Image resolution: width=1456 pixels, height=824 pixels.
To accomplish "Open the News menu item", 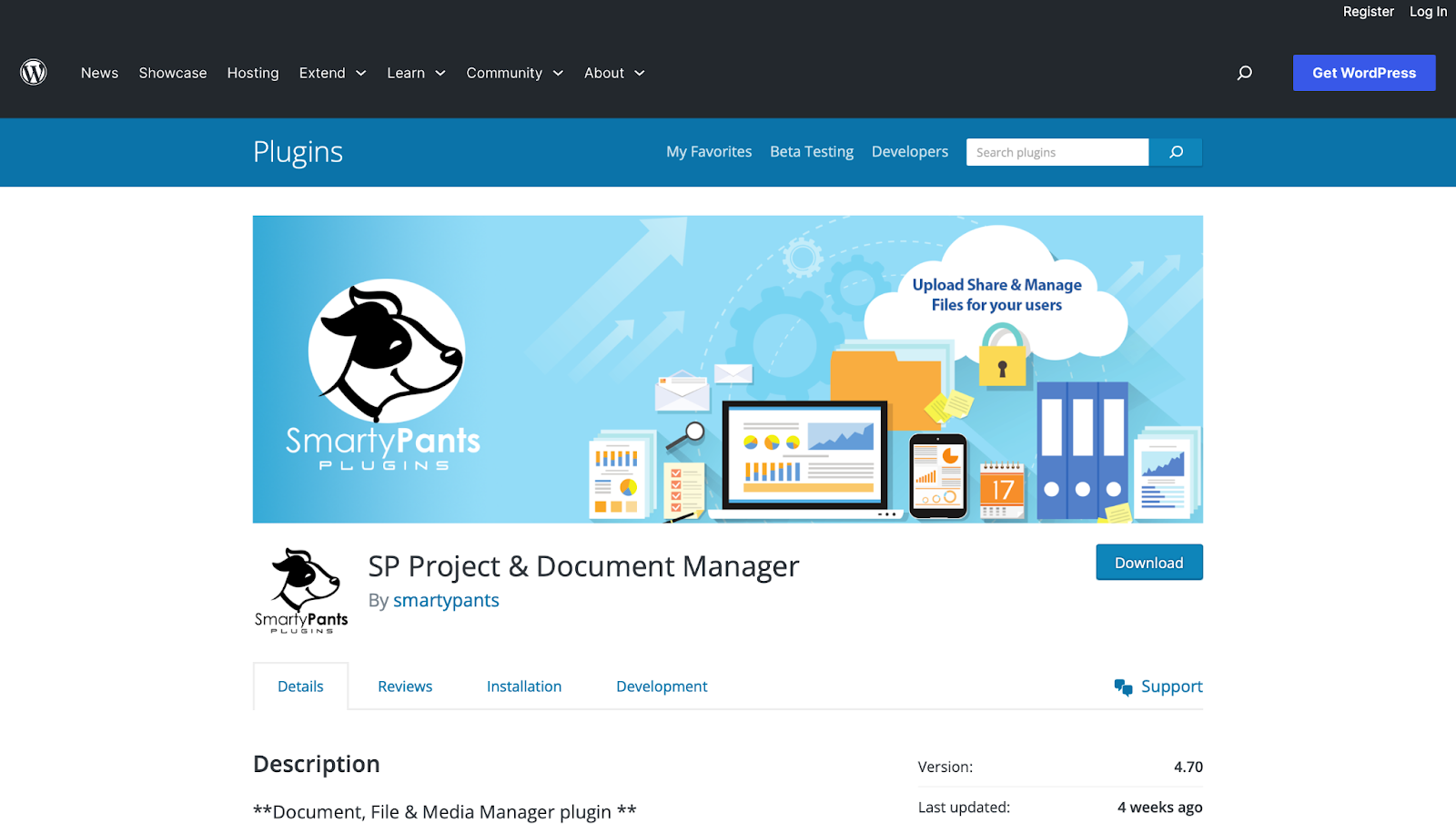I will pos(99,73).
